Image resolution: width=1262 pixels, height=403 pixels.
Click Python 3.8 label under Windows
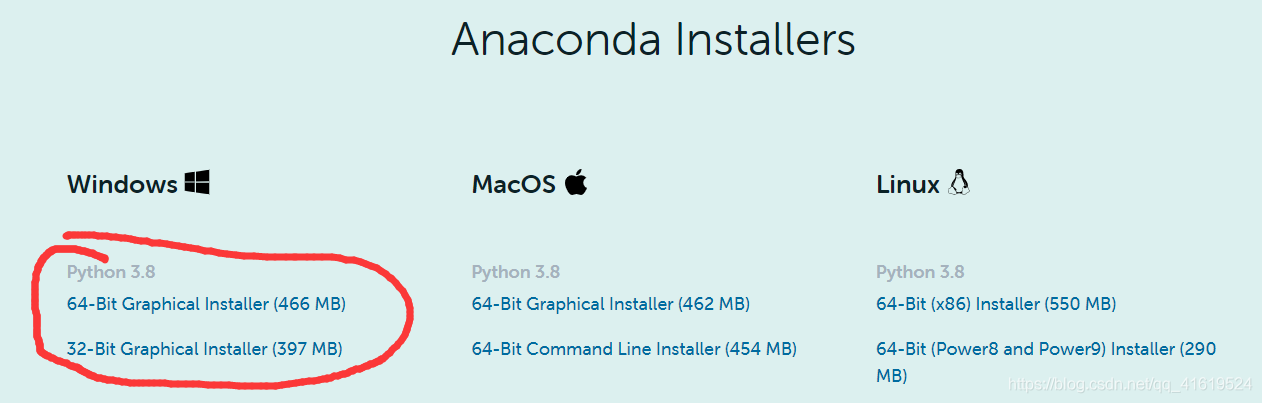(111, 272)
